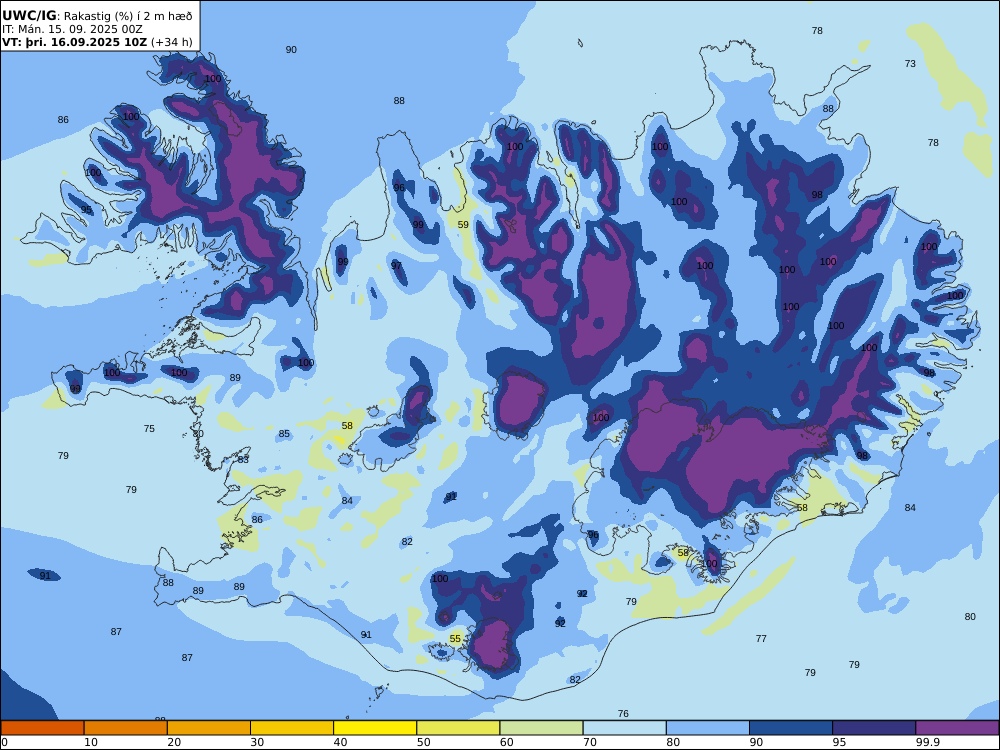The image size is (1000, 750).
Task: Click the humidity value '55' on the map
Action: click(x=455, y=639)
